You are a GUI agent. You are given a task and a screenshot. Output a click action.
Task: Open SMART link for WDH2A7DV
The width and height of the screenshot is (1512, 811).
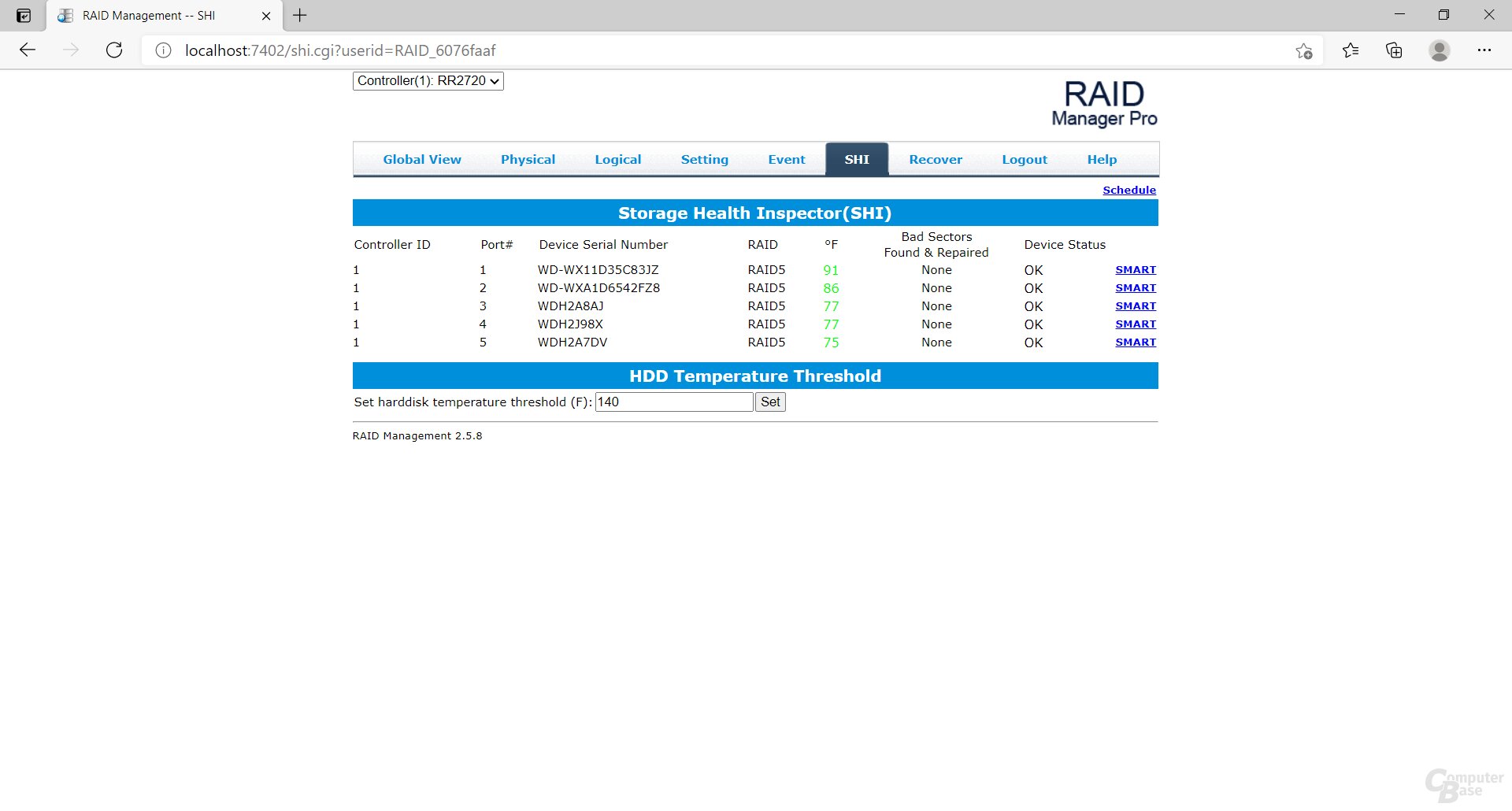click(1136, 343)
